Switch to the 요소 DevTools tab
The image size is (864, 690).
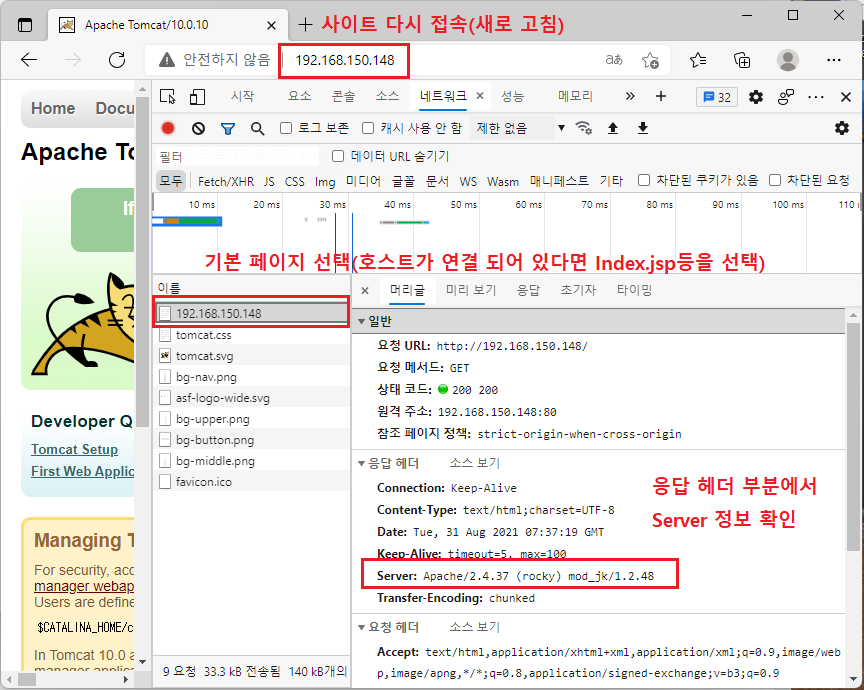(x=299, y=96)
